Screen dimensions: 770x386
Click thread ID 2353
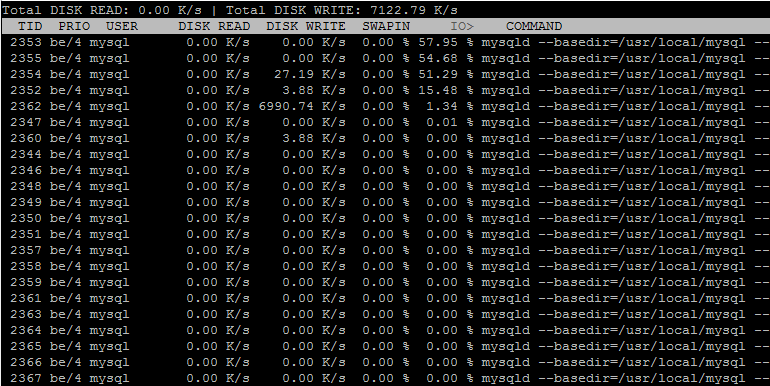pos(26,42)
